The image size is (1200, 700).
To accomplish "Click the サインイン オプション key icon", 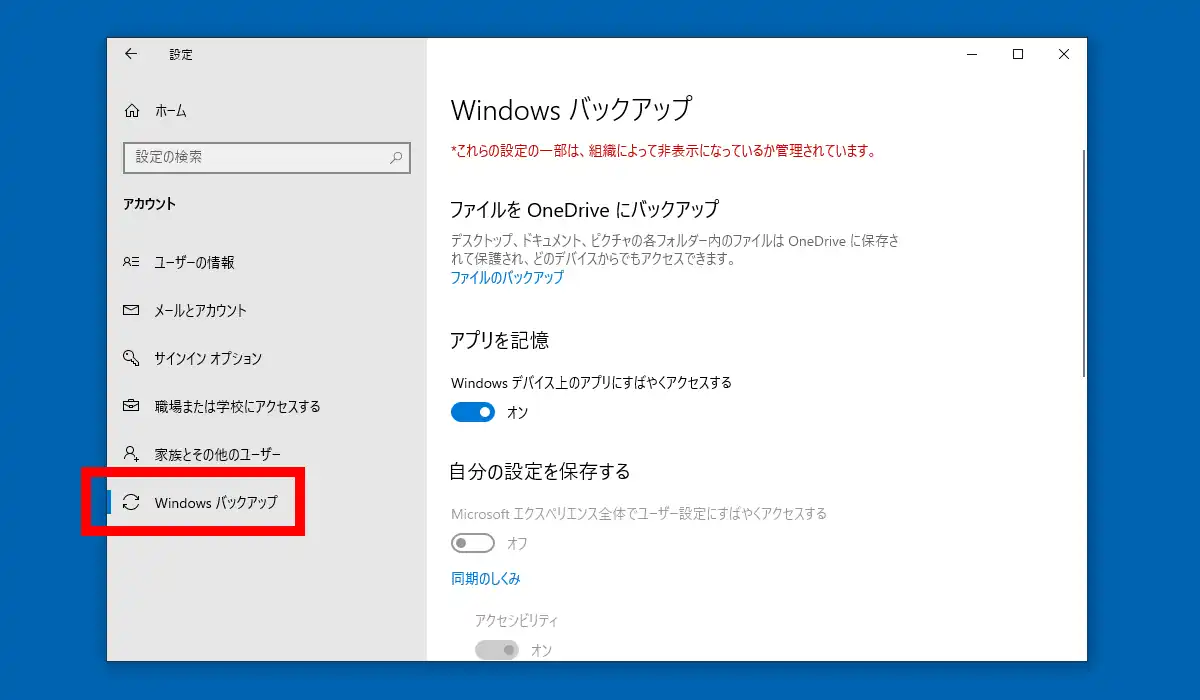I will point(131,358).
